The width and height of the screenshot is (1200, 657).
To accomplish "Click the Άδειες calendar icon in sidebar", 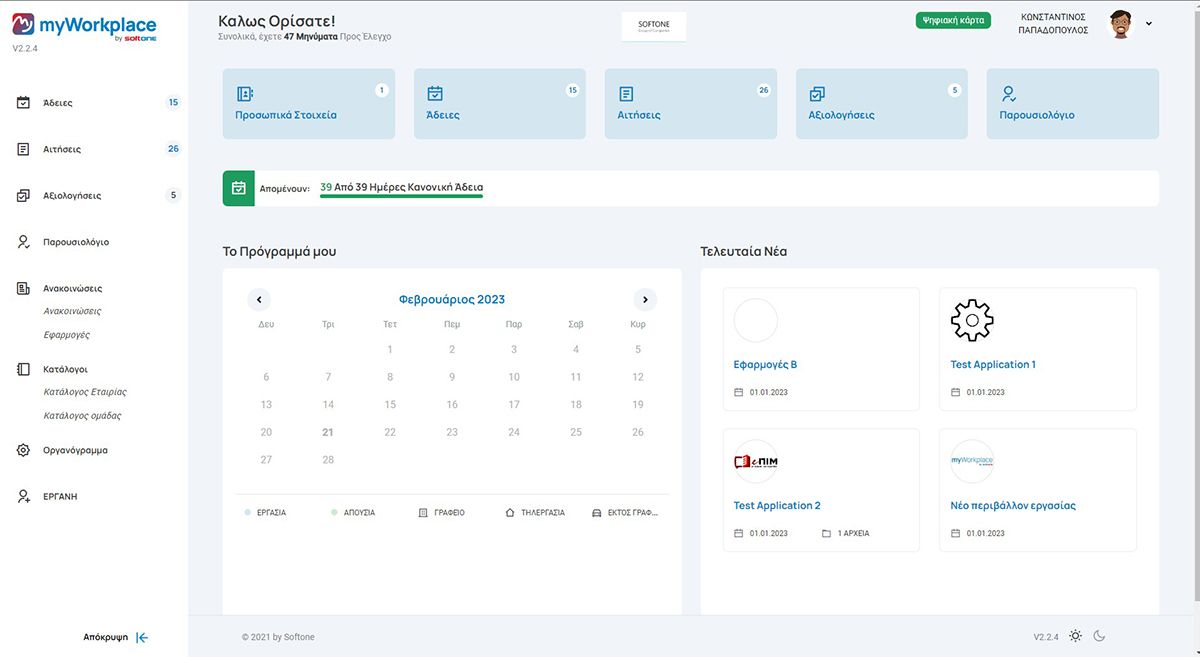I will coord(23,103).
